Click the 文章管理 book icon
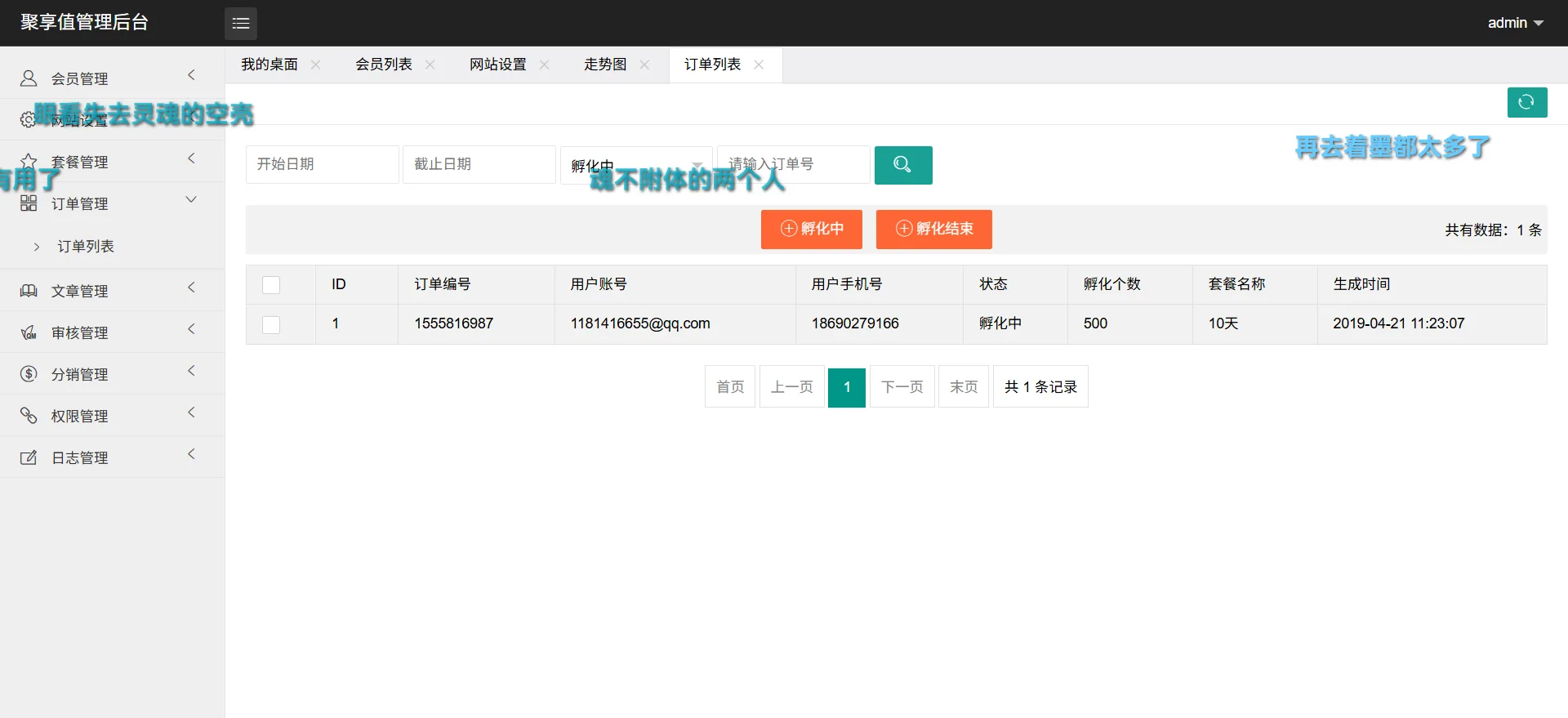1568x718 pixels. (29, 291)
